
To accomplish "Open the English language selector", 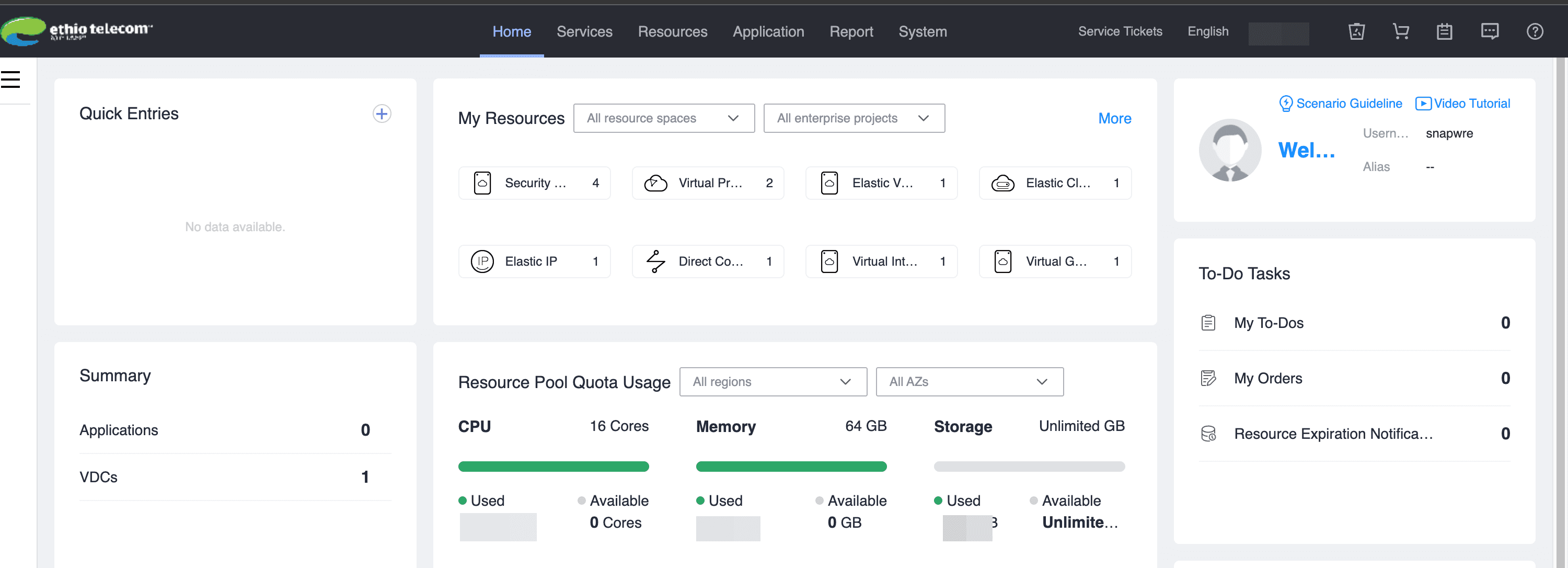I will [1208, 32].
